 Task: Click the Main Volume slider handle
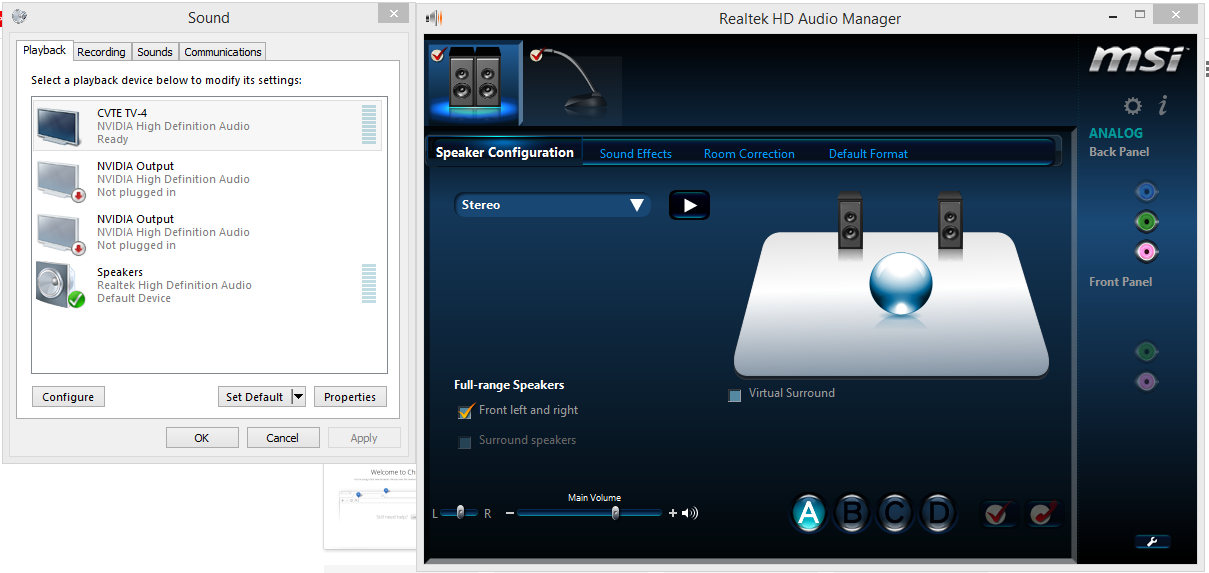[x=615, y=513]
